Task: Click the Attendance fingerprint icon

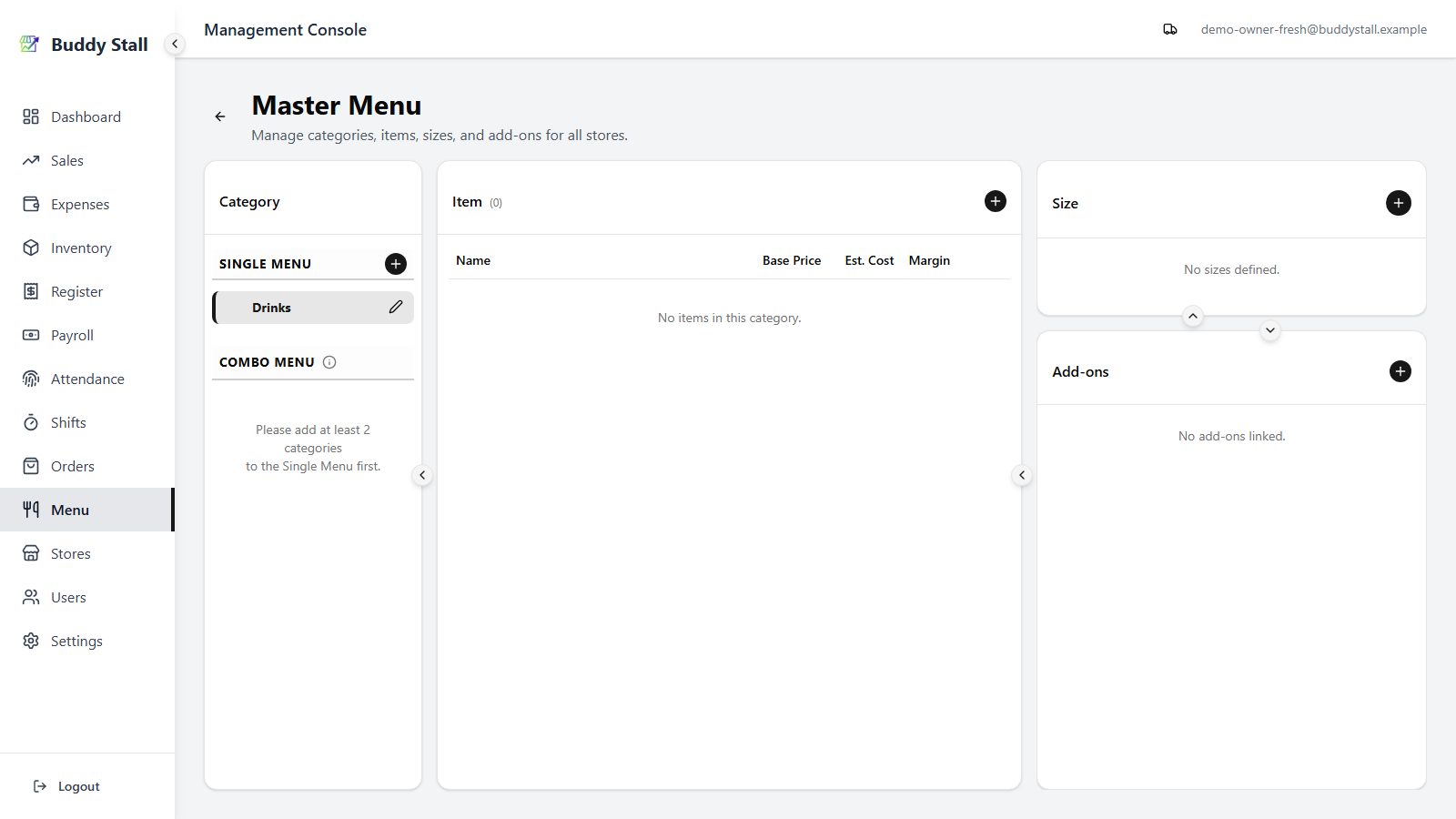Action: (x=31, y=379)
